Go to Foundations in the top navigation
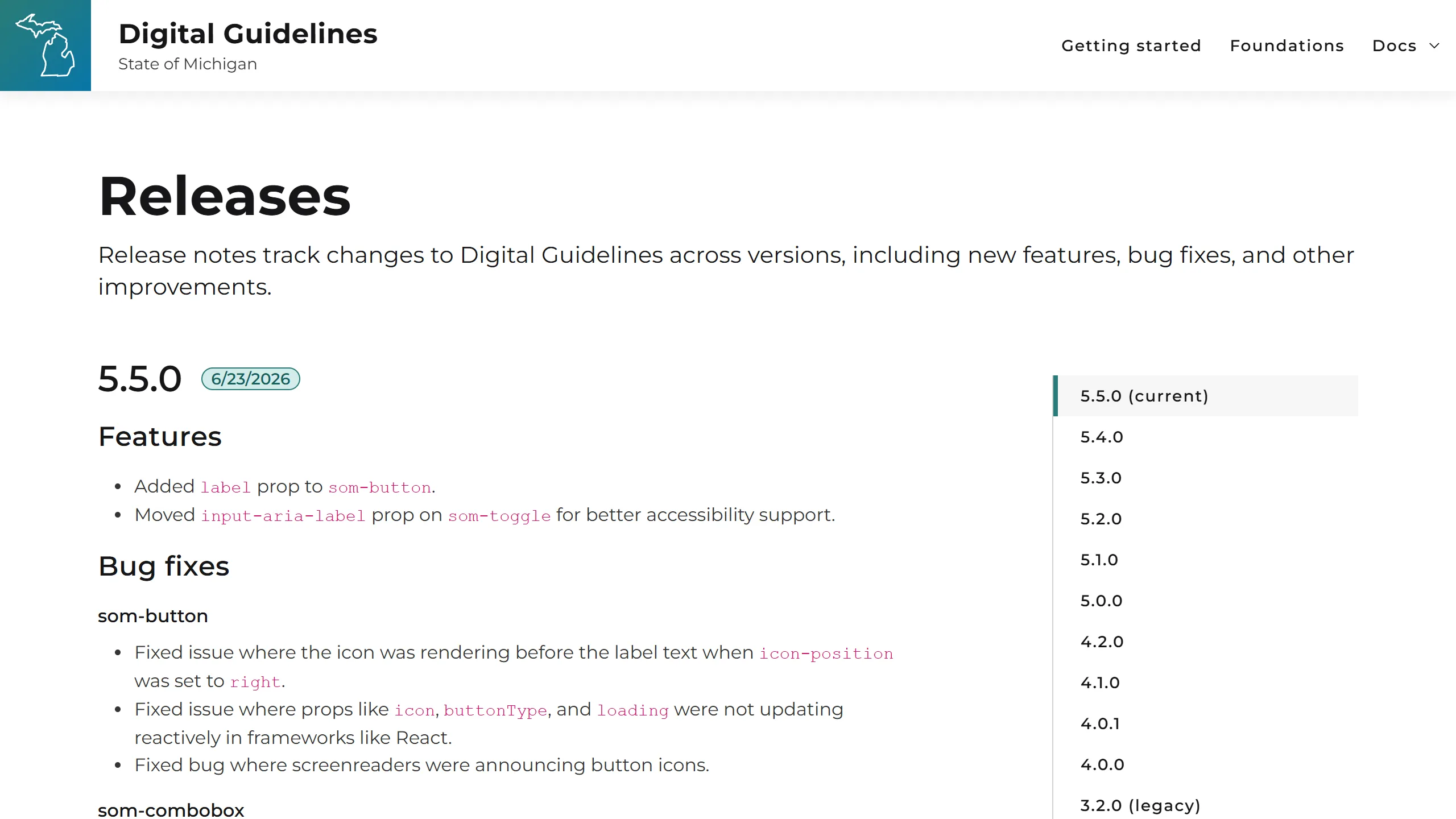This screenshot has height=819, width=1456. (x=1287, y=45)
